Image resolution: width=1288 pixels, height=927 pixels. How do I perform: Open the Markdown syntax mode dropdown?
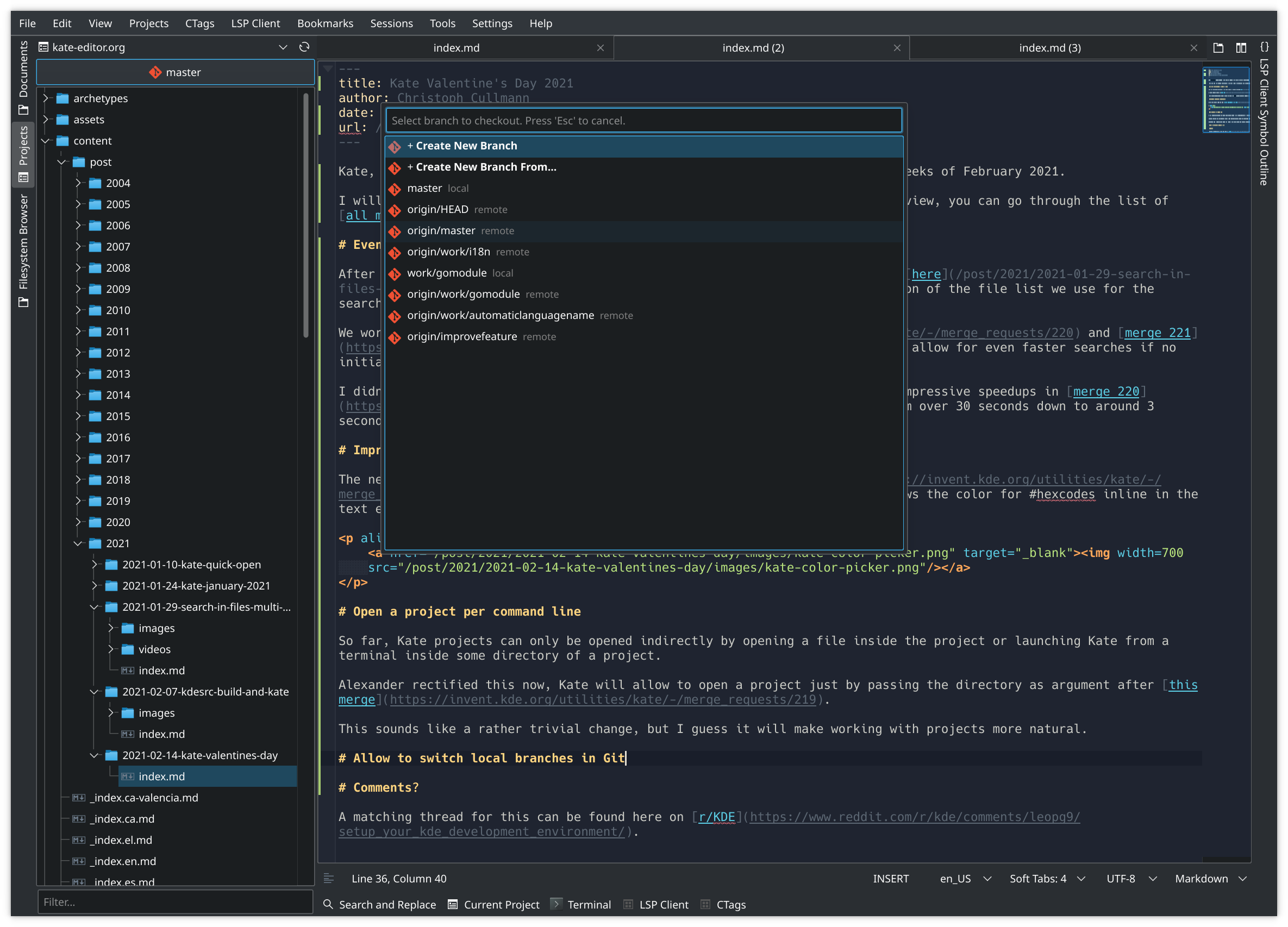pyautogui.click(x=1210, y=878)
